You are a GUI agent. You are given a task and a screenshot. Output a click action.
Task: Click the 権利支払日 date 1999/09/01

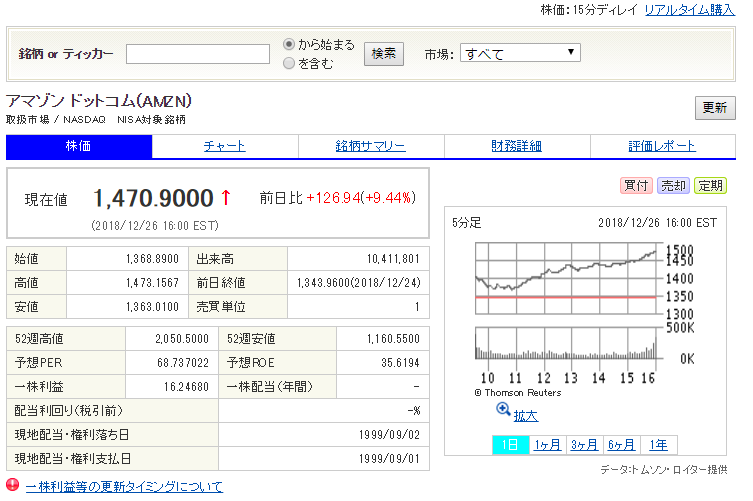(389, 459)
